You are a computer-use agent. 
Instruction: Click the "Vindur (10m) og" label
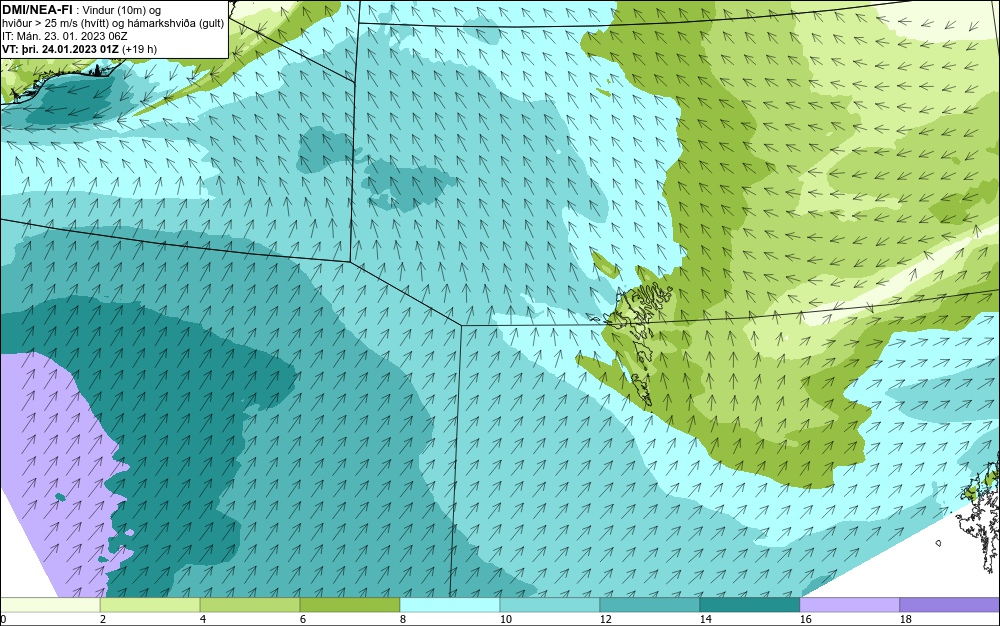(122, 10)
